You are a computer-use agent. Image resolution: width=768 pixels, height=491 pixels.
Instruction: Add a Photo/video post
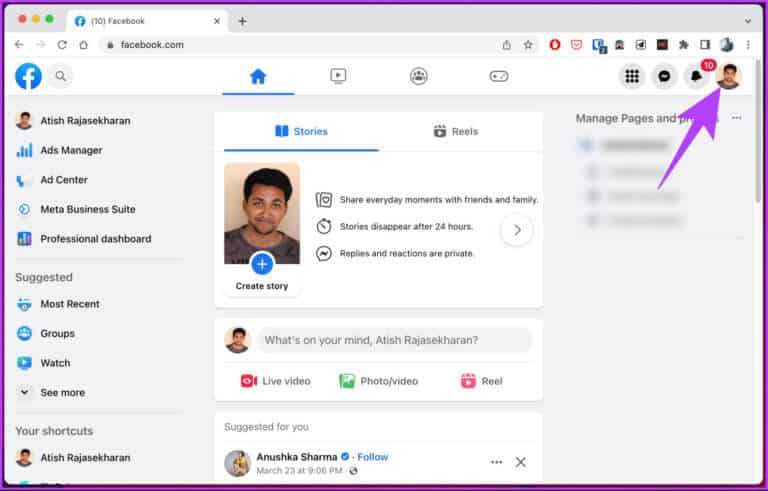[379, 381]
